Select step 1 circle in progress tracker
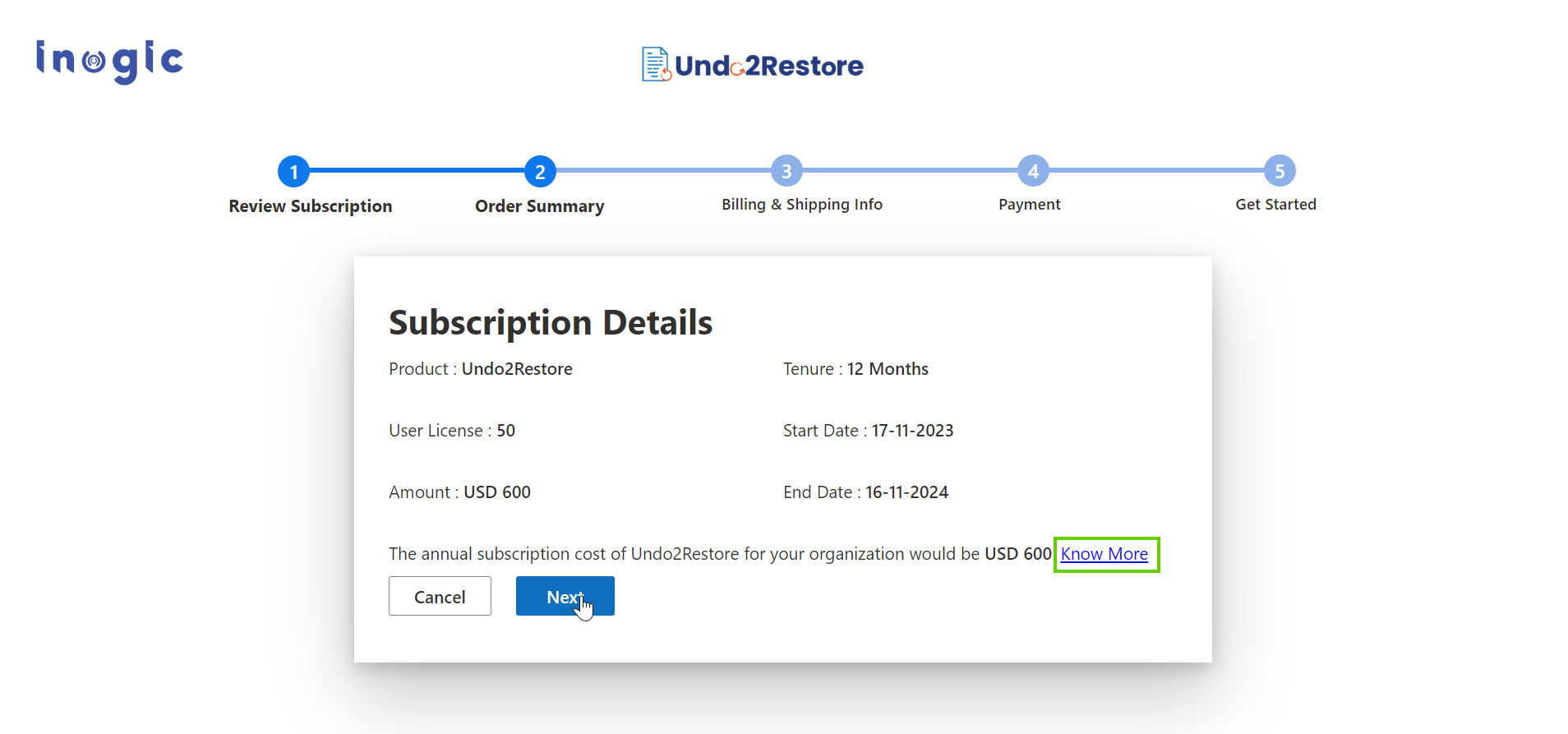 293,172
